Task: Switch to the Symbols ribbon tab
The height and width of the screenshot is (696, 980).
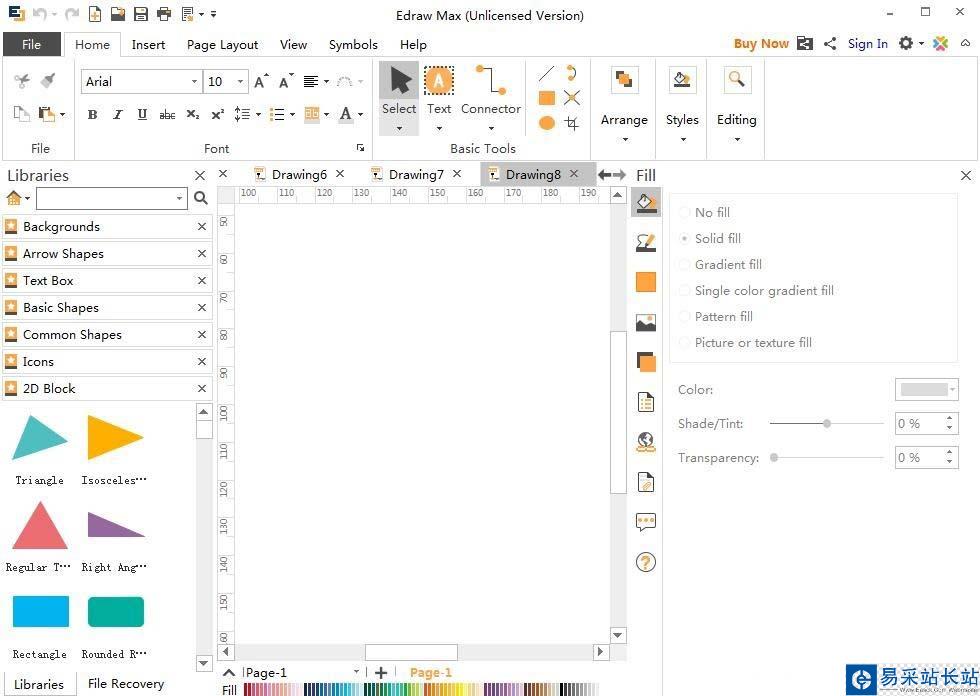Action: click(x=353, y=44)
